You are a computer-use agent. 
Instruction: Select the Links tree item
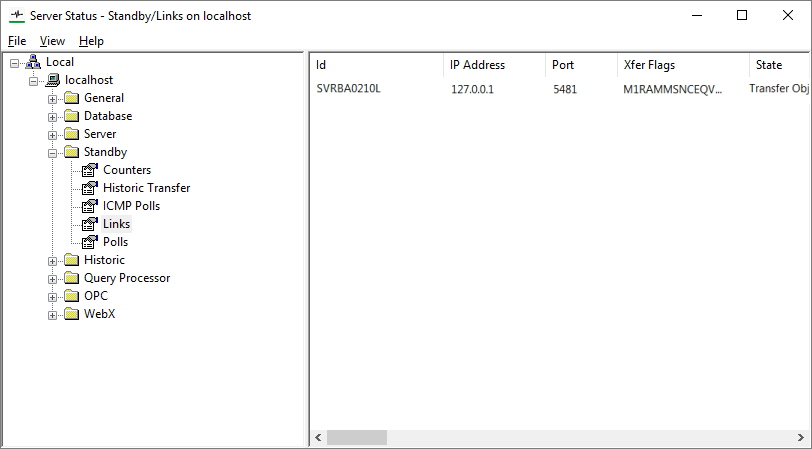pyautogui.click(x=117, y=224)
